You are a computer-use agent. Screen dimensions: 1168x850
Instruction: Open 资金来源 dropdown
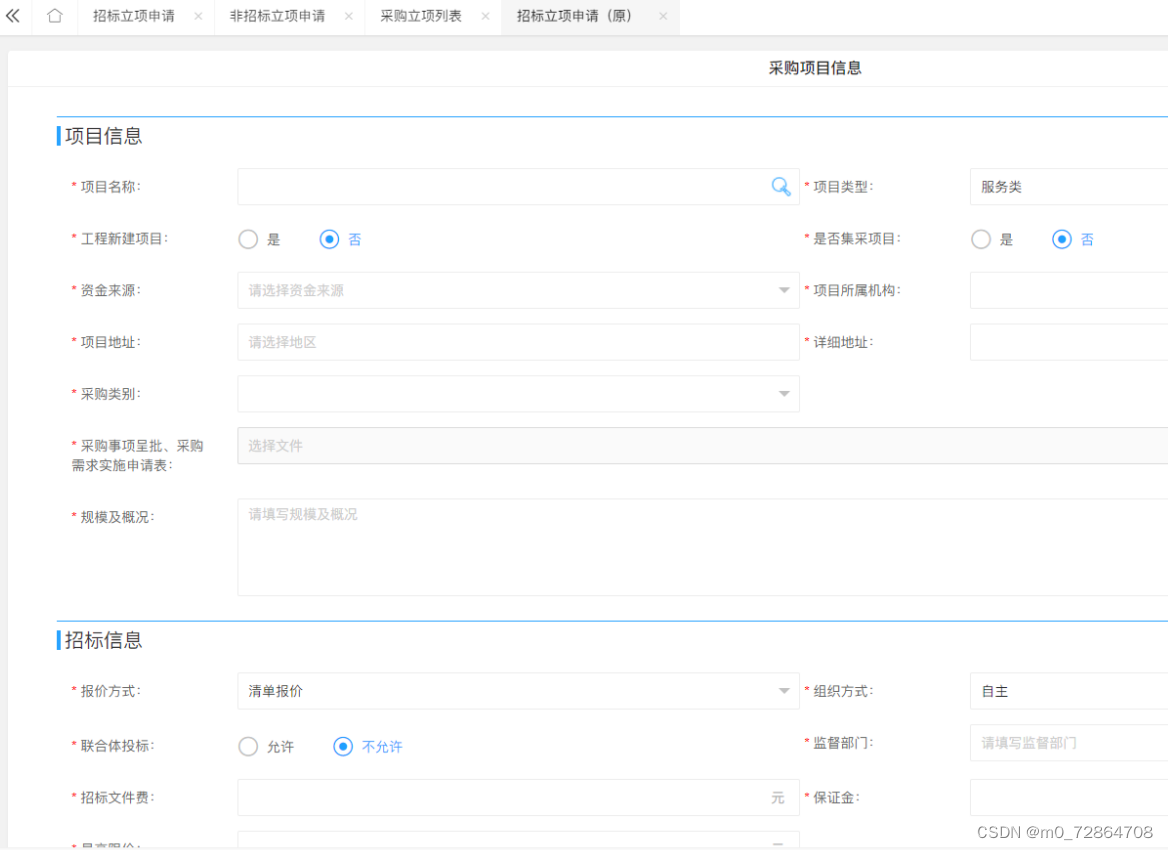coord(518,291)
